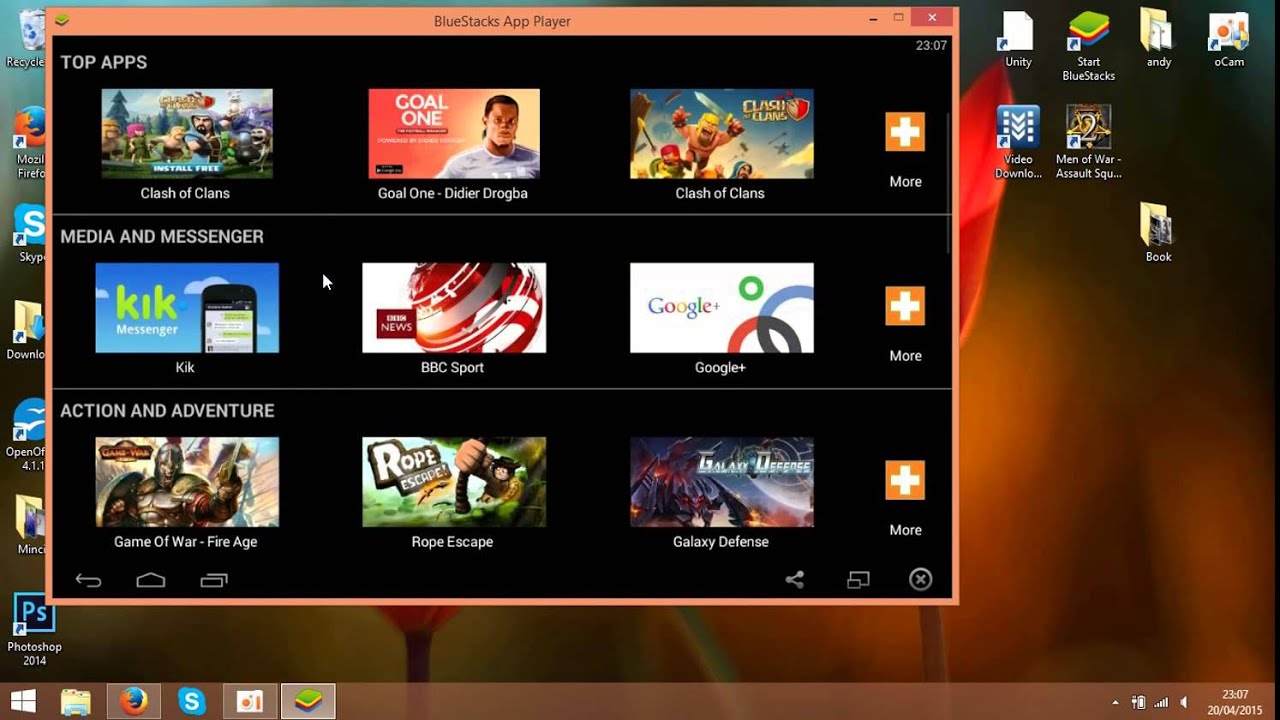
Task: Click the ACTION AND ADVENTURE section heading
Action: 167,411
